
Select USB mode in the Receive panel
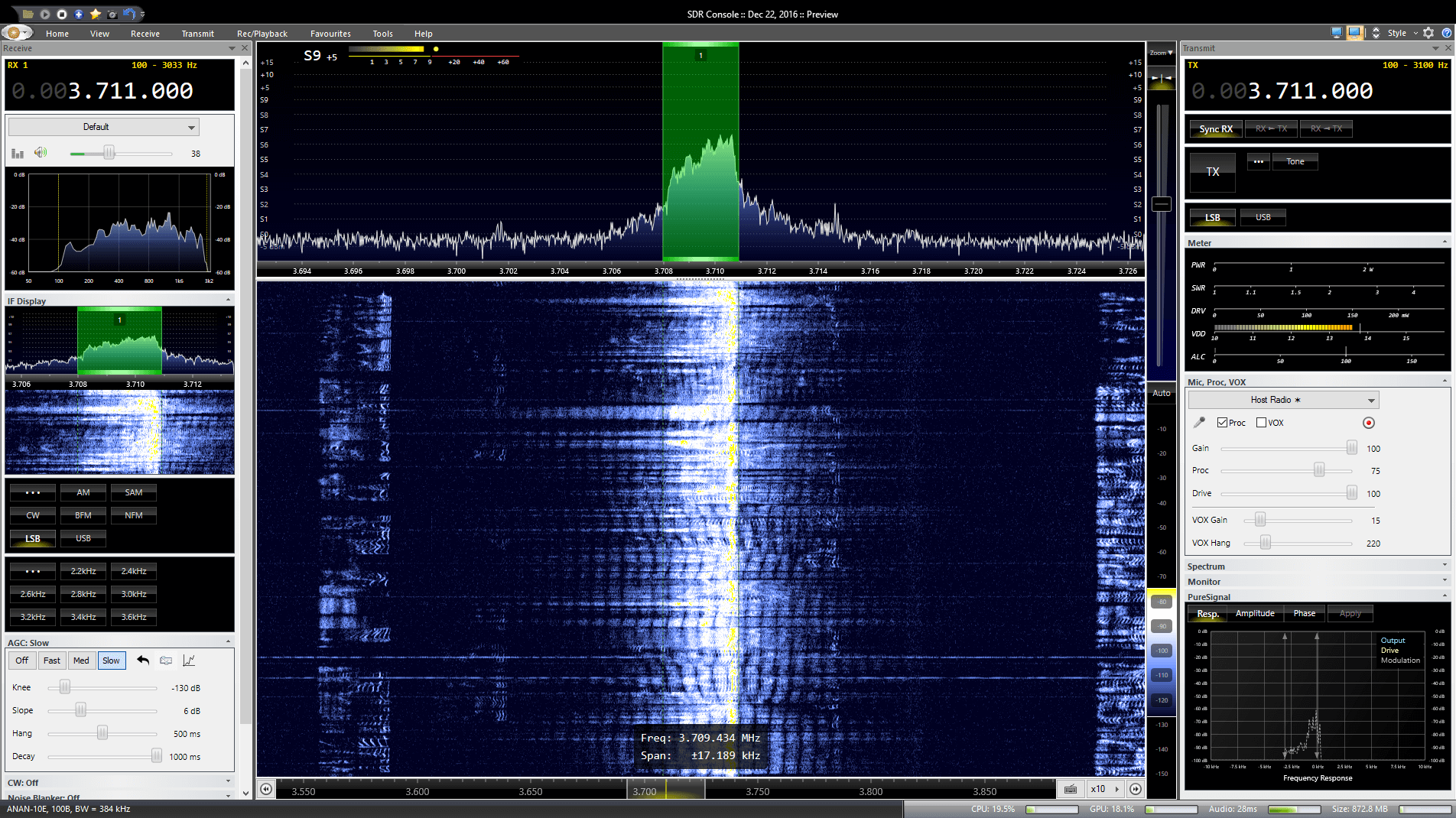pyautogui.click(x=83, y=537)
